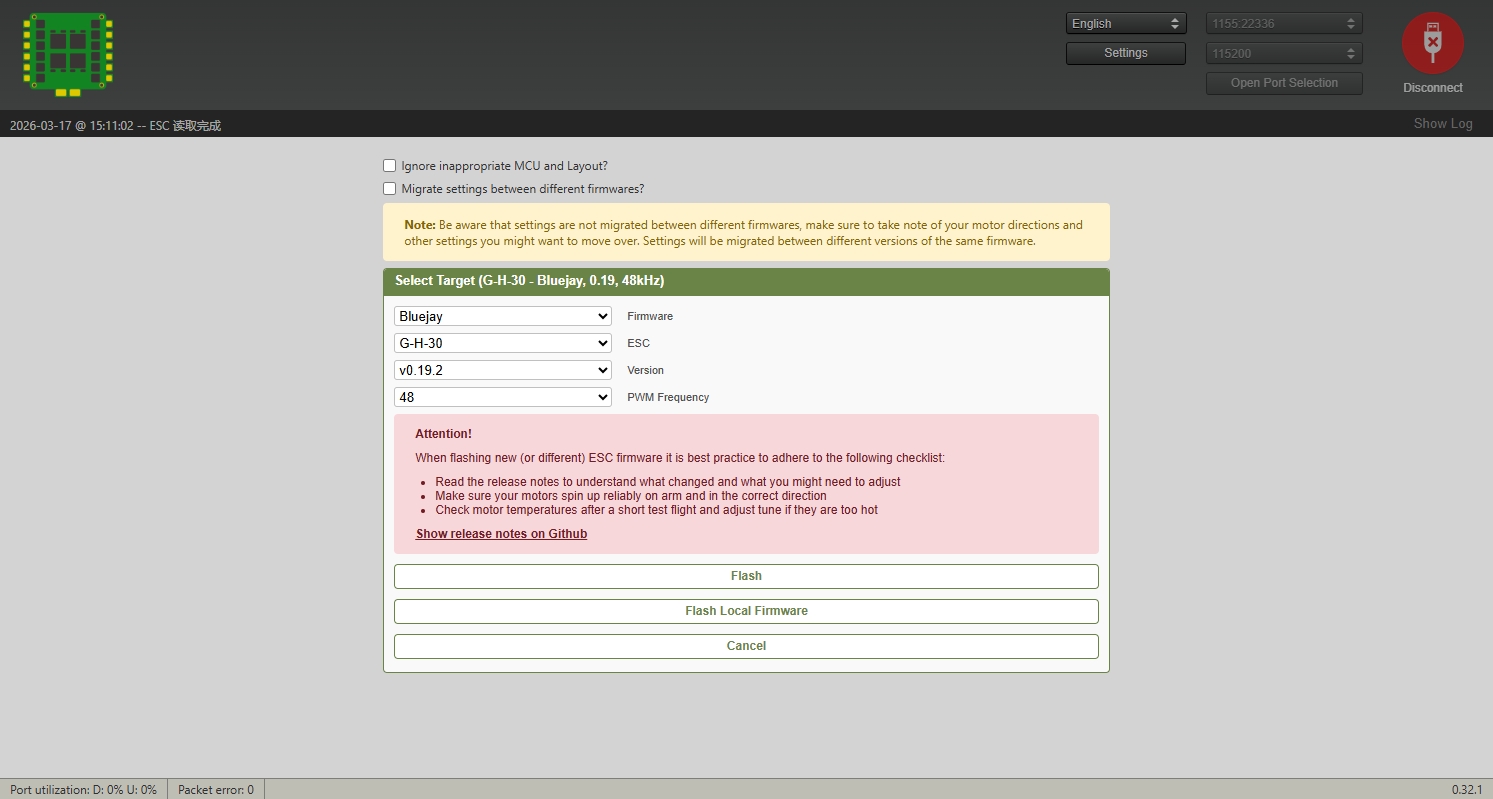Check Migrate settings between different firmwares
This screenshot has width=1493, height=799.
390,189
